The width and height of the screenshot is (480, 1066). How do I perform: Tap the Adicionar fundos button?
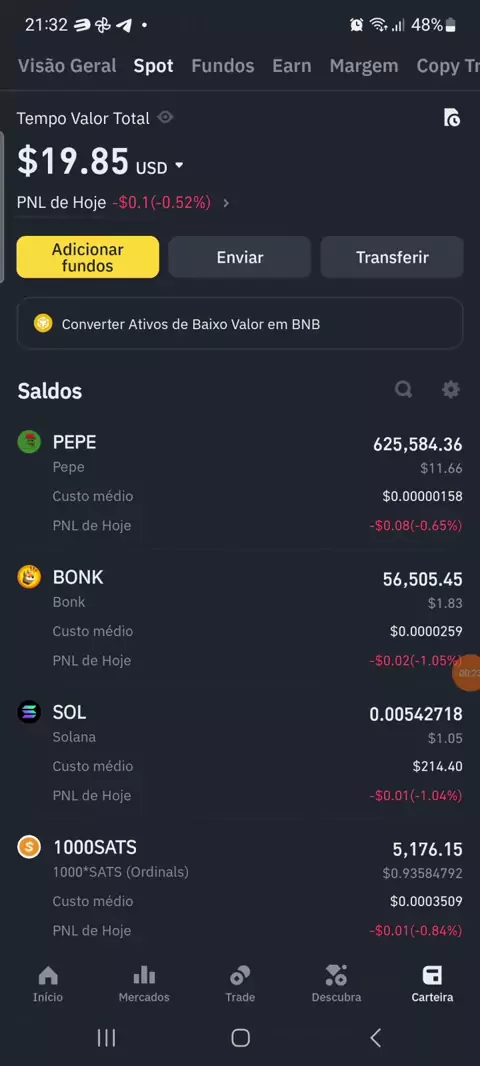click(x=88, y=257)
